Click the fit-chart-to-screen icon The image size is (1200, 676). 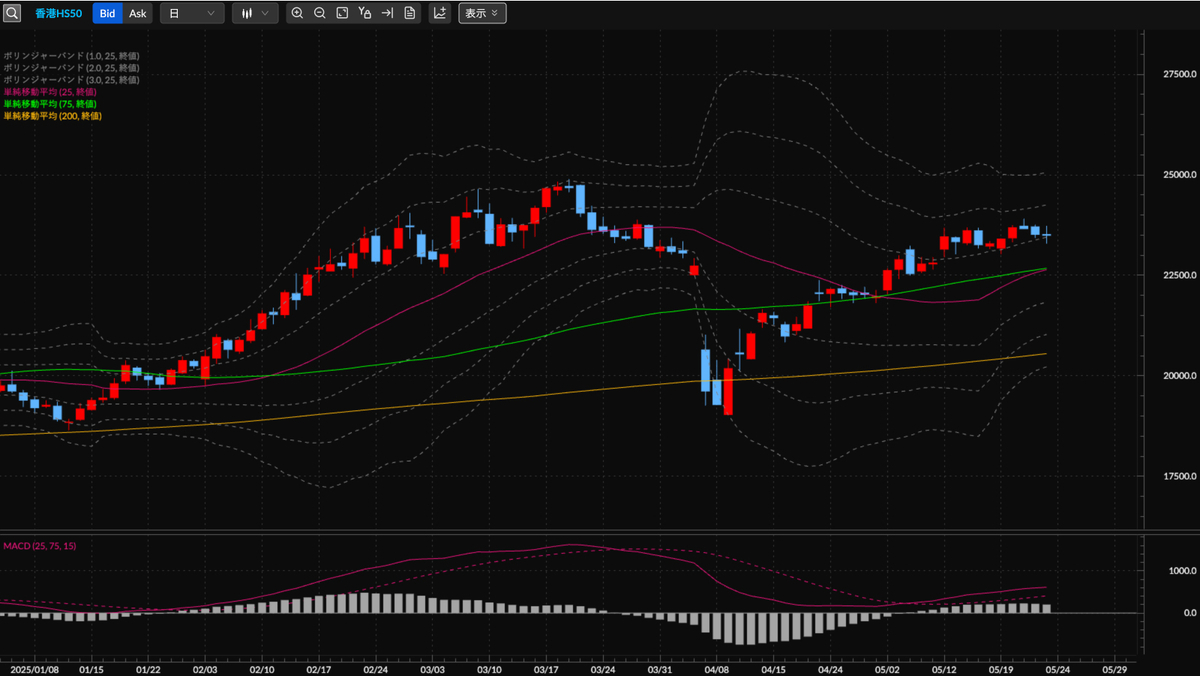pyautogui.click(x=342, y=13)
